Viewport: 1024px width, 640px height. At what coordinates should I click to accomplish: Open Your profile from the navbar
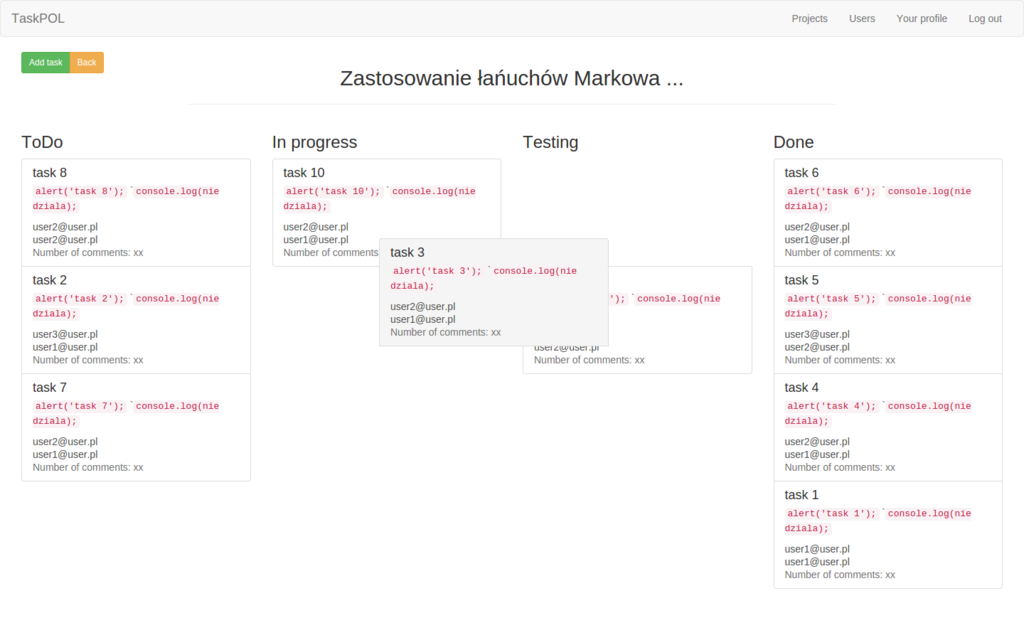point(921,18)
